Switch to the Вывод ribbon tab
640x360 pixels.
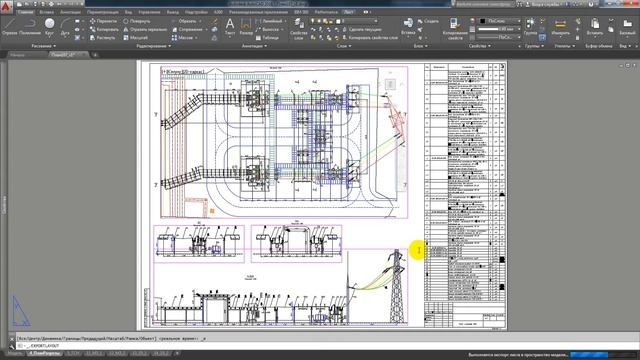[173, 12]
